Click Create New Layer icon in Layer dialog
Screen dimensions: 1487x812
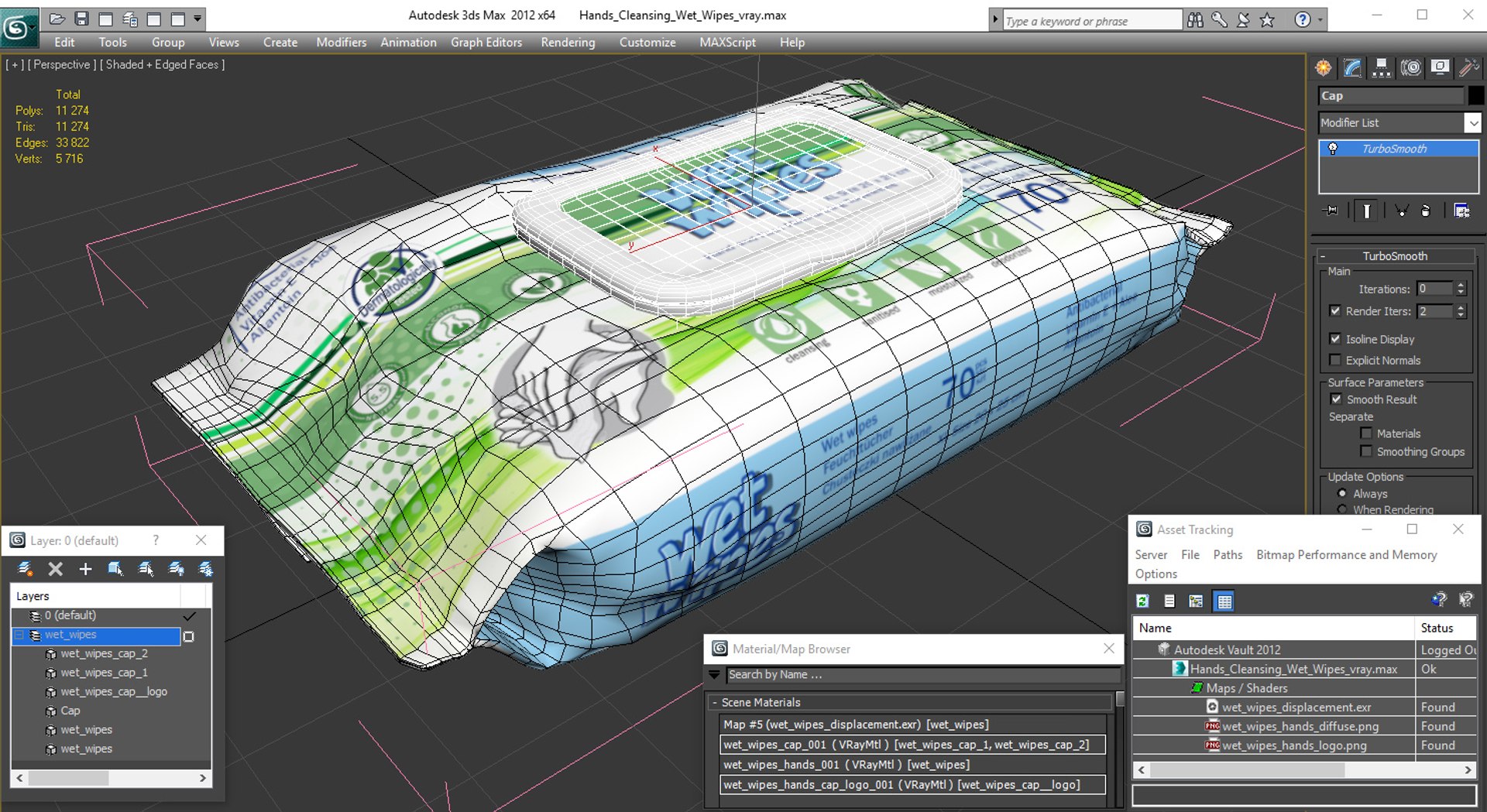point(26,569)
